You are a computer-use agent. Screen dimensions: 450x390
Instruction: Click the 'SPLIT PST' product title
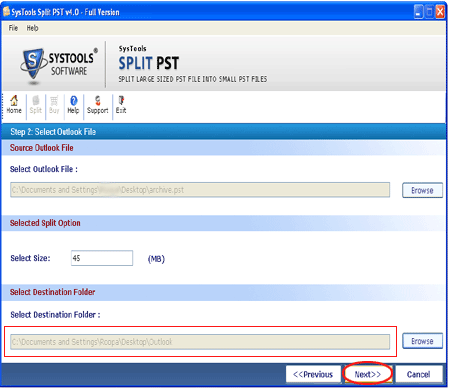[149, 63]
